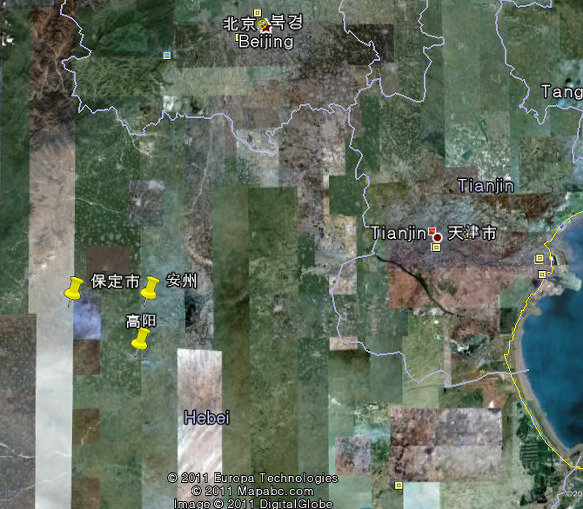Click the white 'Tianjin' city label
The image size is (583, 509).
pos(399,233)
